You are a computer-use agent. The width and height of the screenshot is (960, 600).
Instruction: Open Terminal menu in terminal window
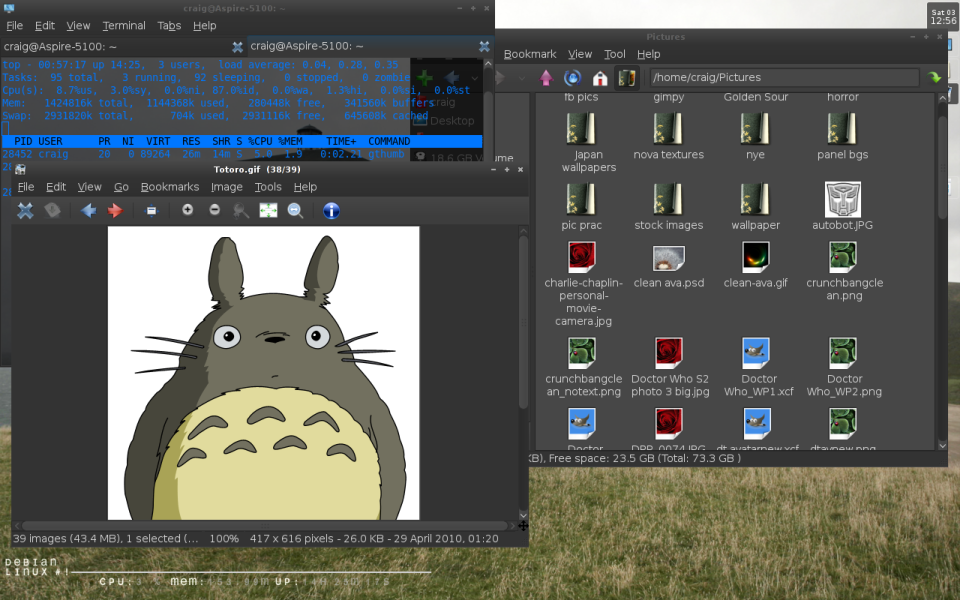point(124,26)
